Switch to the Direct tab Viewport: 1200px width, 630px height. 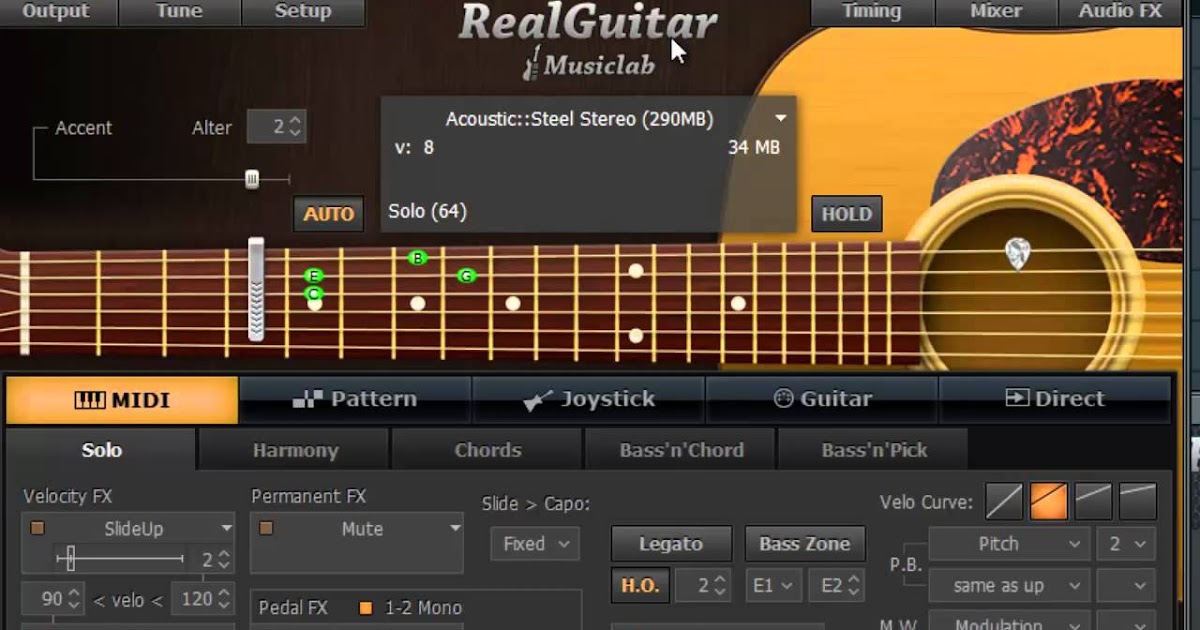point(1055,400)
